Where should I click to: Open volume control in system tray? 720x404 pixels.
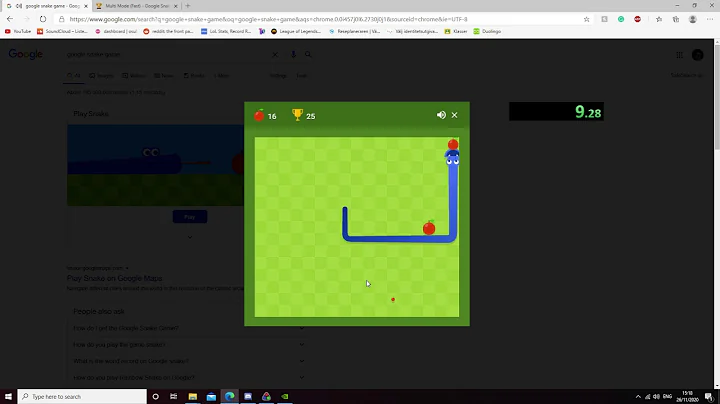point(657,397)
